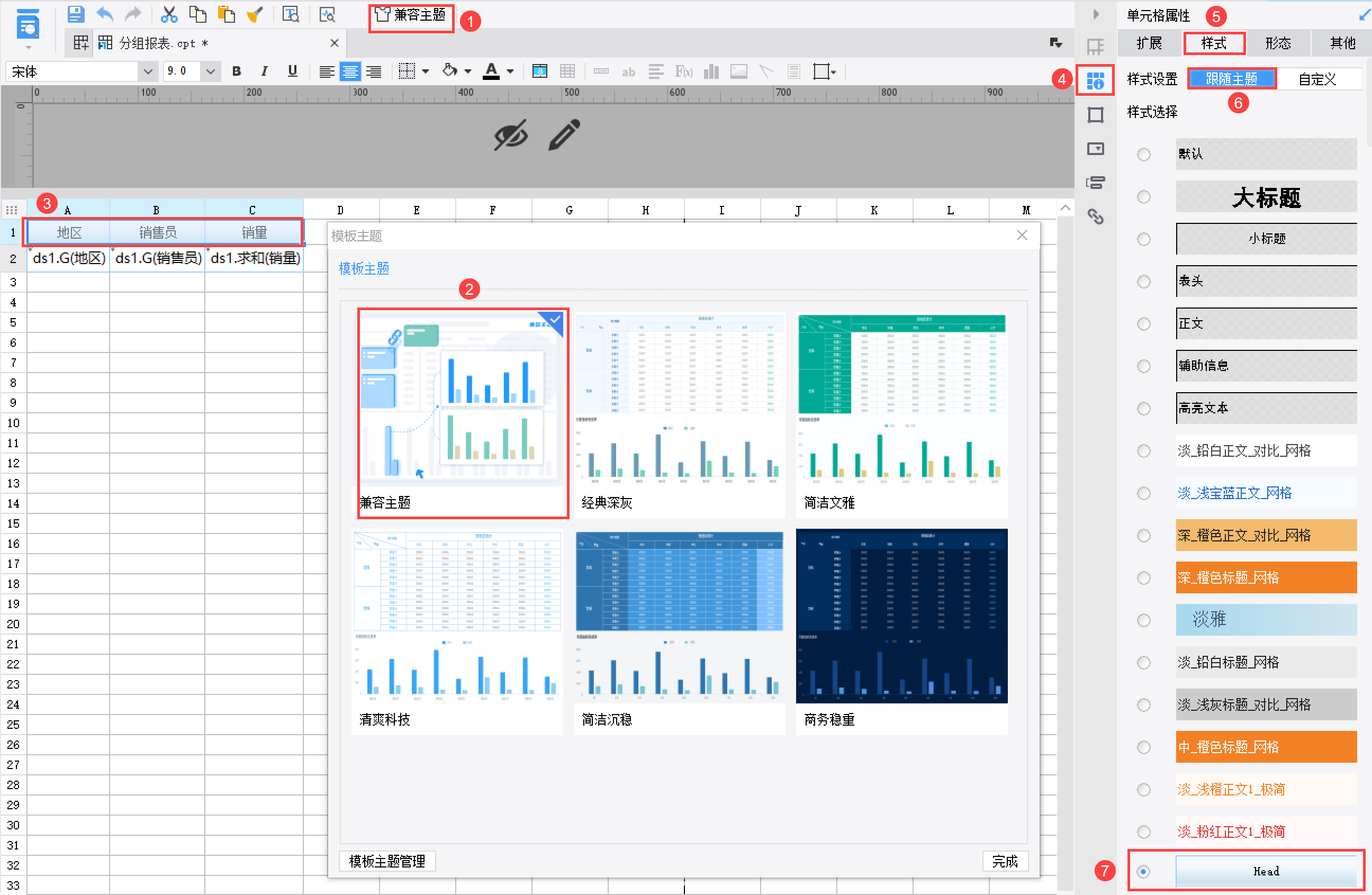The image size is (1372, 895).
Task: Choose the 表头 style radio button
Action: pyautogui.click(x=1144, y=281)
